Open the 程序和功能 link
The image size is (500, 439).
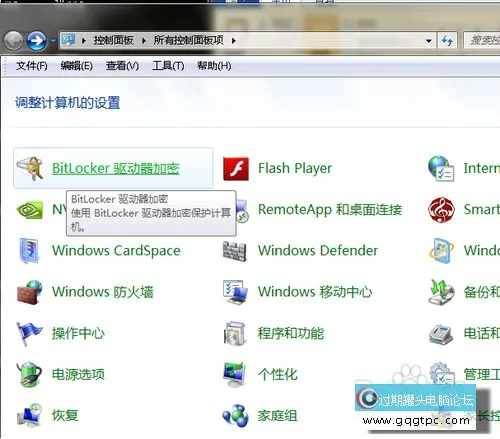pos(291,333)
